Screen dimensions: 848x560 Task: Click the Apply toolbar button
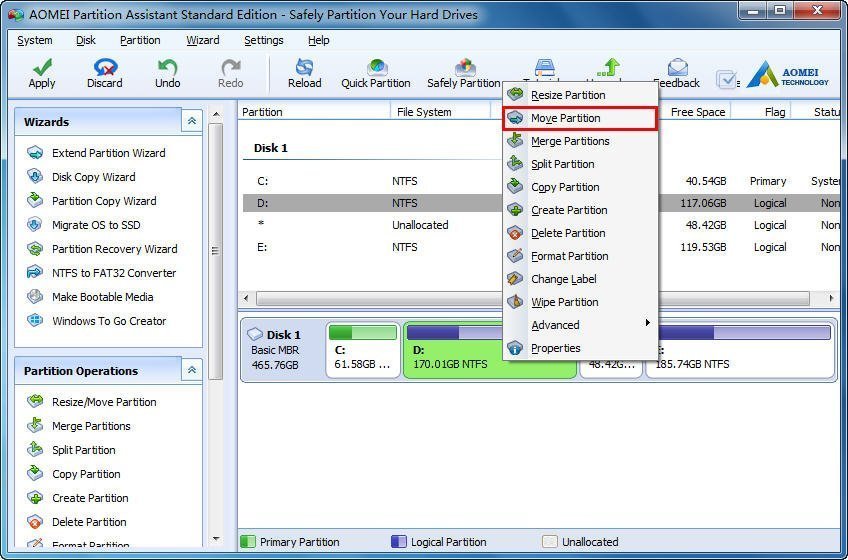(42, 73)
